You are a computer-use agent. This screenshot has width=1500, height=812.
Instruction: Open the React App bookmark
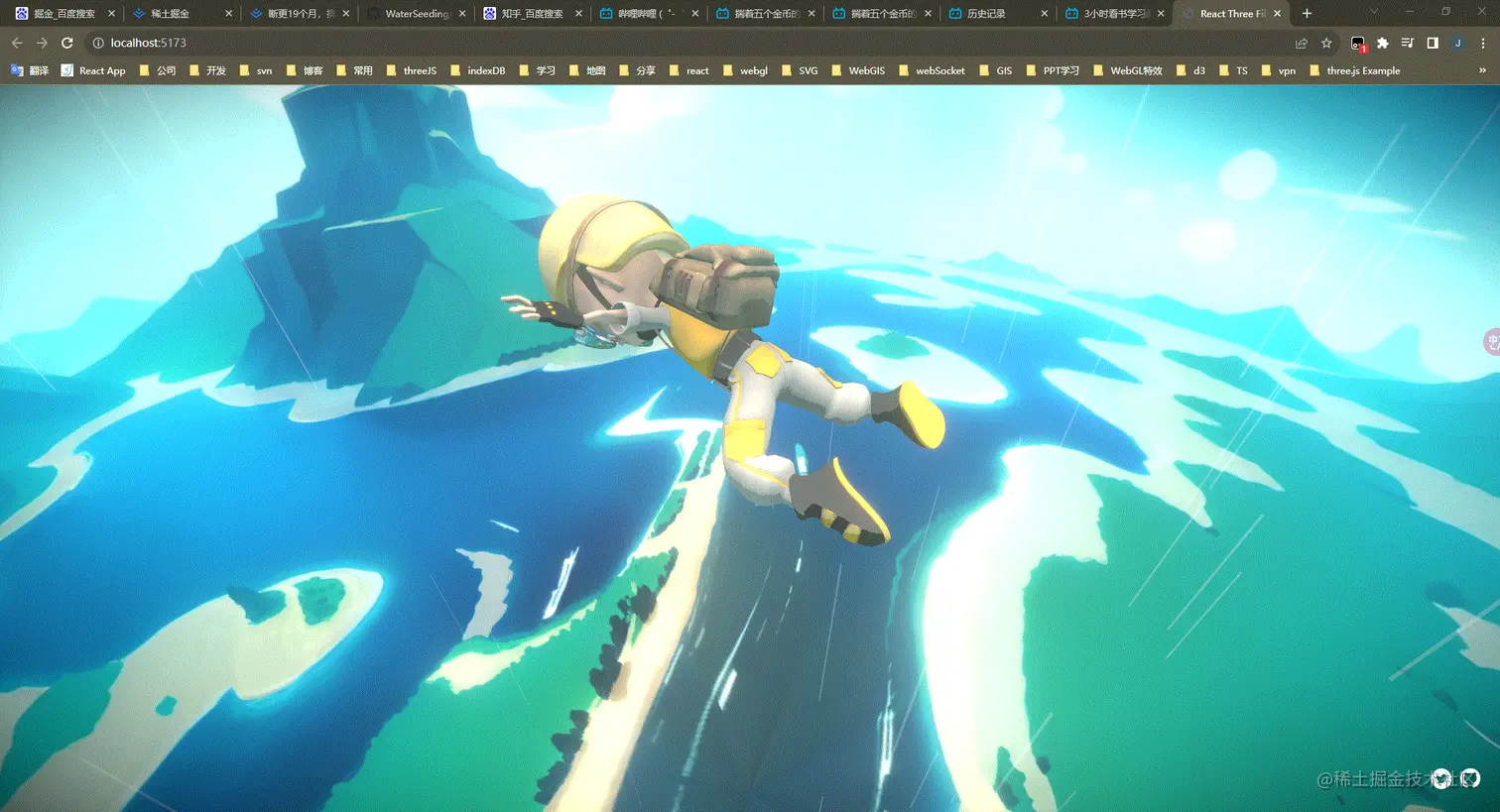click(93, 70)
